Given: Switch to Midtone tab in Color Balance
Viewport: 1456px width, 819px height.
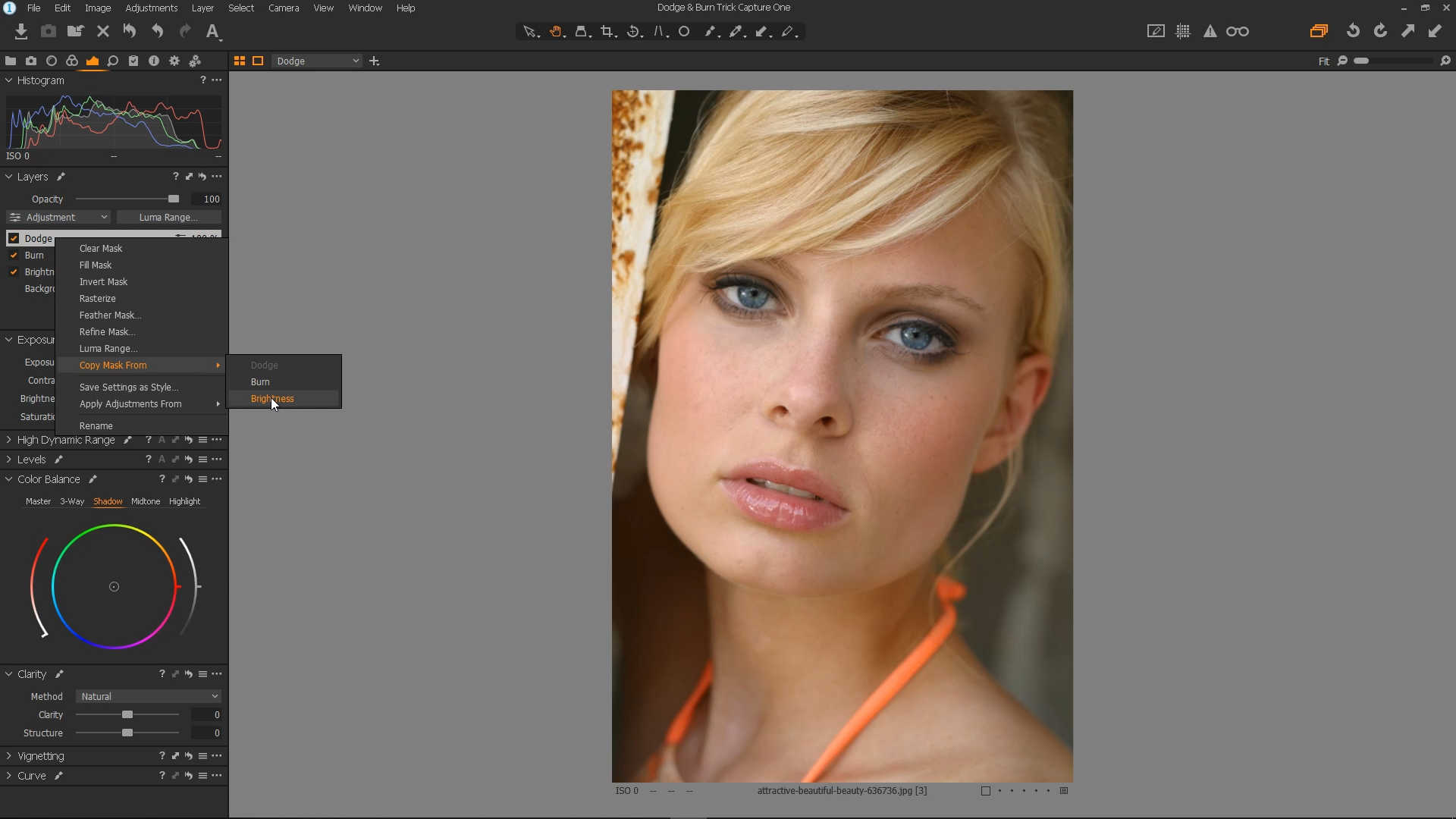Looking at the screenshot, I should tap(145, 501).
